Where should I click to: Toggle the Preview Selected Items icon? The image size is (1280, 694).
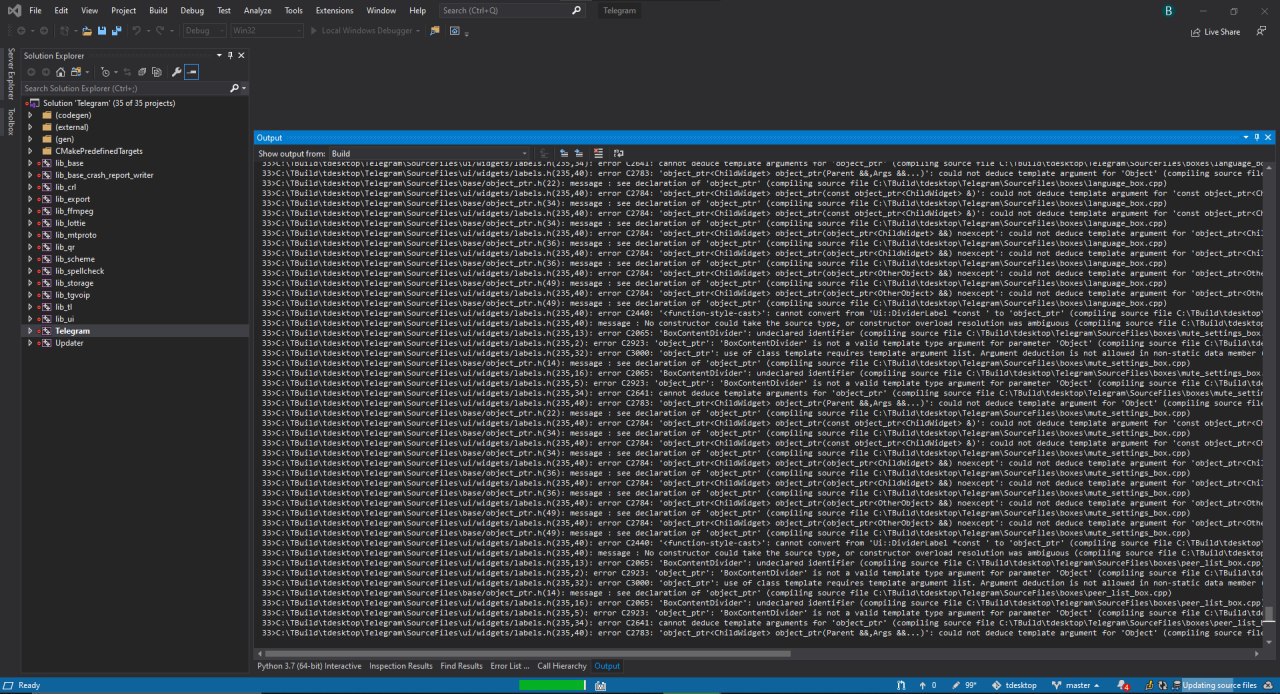coord(191,72)
